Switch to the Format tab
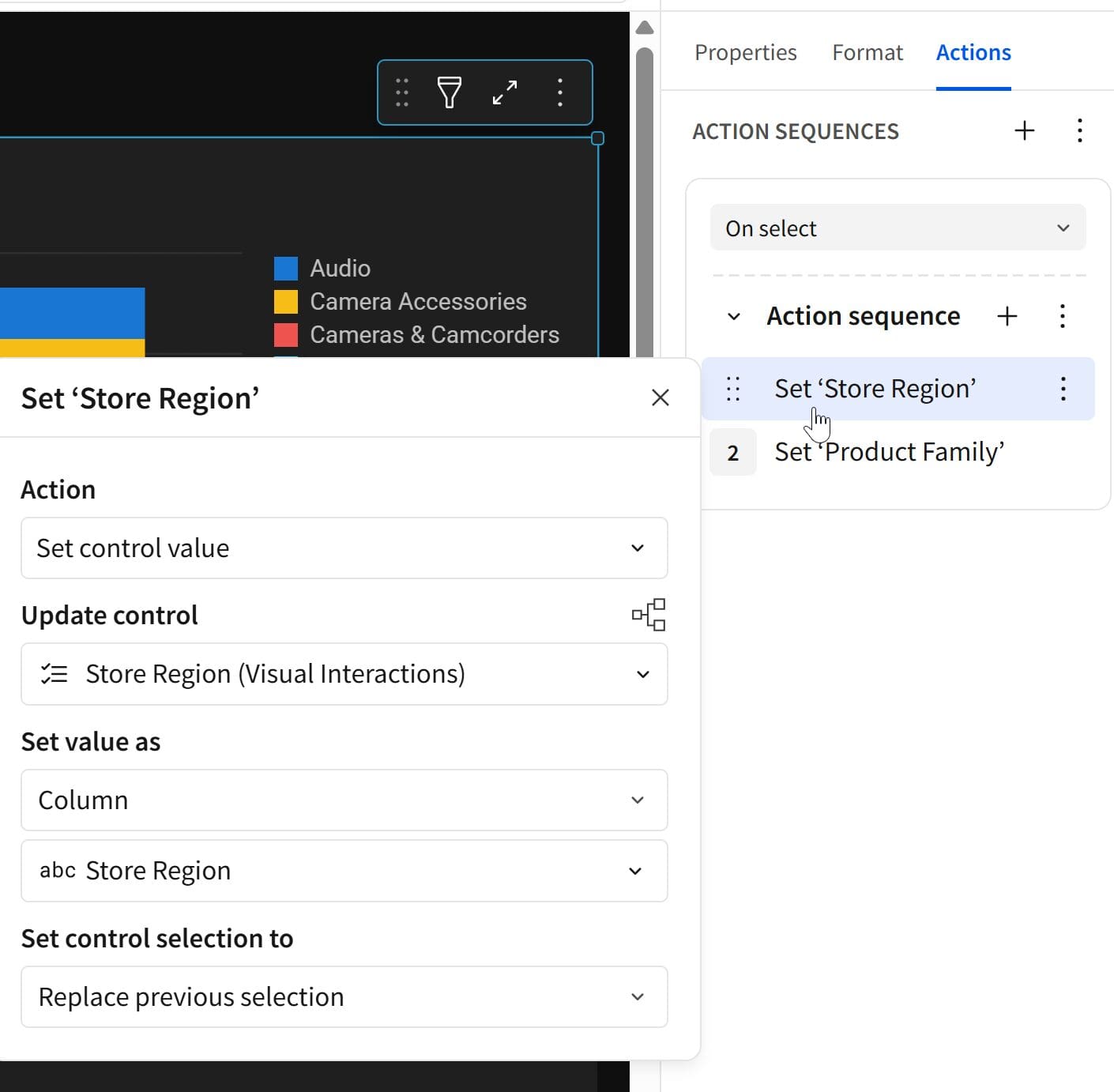 pyautogui.click(x=867, y=52)
